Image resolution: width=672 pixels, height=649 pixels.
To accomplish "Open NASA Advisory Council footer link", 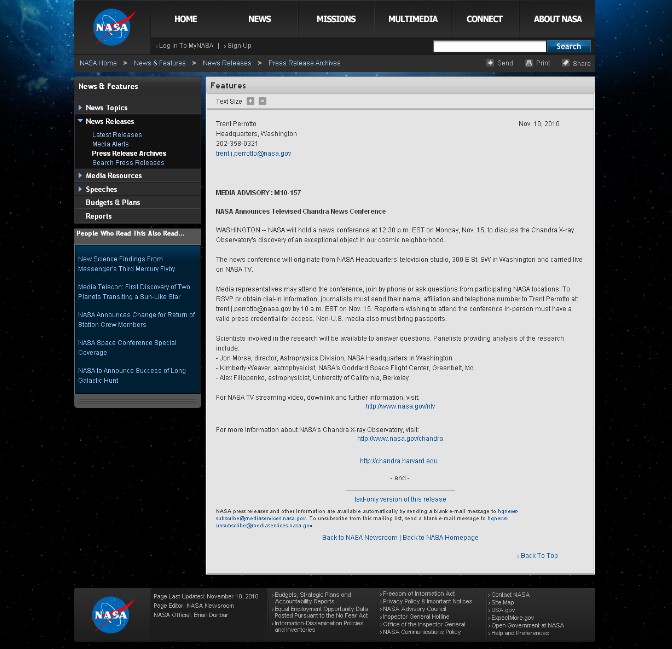I will [x=413, y=609].
